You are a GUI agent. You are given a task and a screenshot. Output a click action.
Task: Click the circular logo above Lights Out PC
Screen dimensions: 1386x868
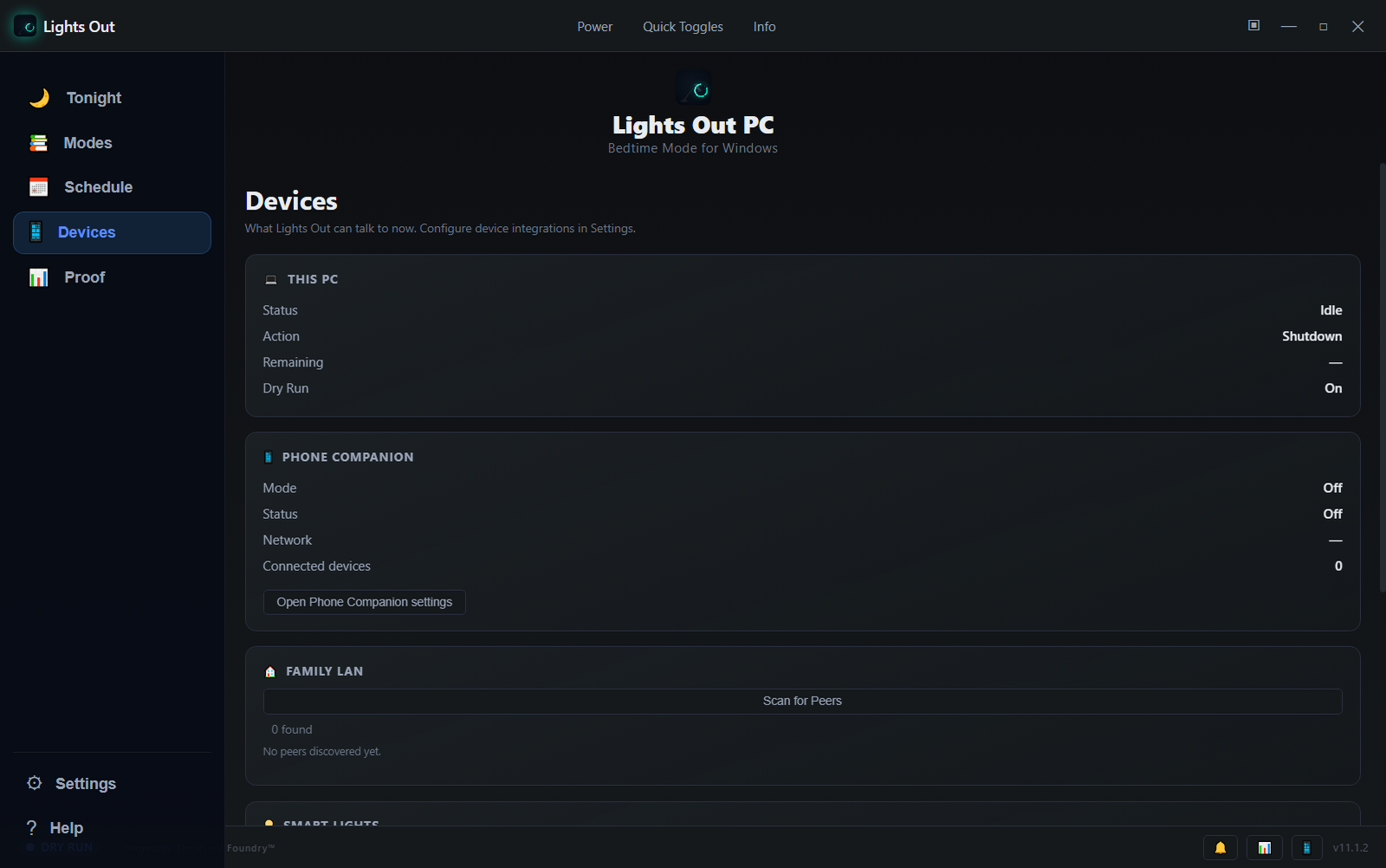694,88
